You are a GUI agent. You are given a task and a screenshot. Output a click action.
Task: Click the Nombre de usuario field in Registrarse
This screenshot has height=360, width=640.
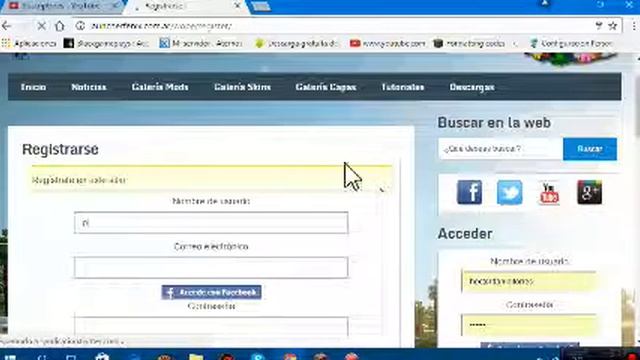point(211,223)
